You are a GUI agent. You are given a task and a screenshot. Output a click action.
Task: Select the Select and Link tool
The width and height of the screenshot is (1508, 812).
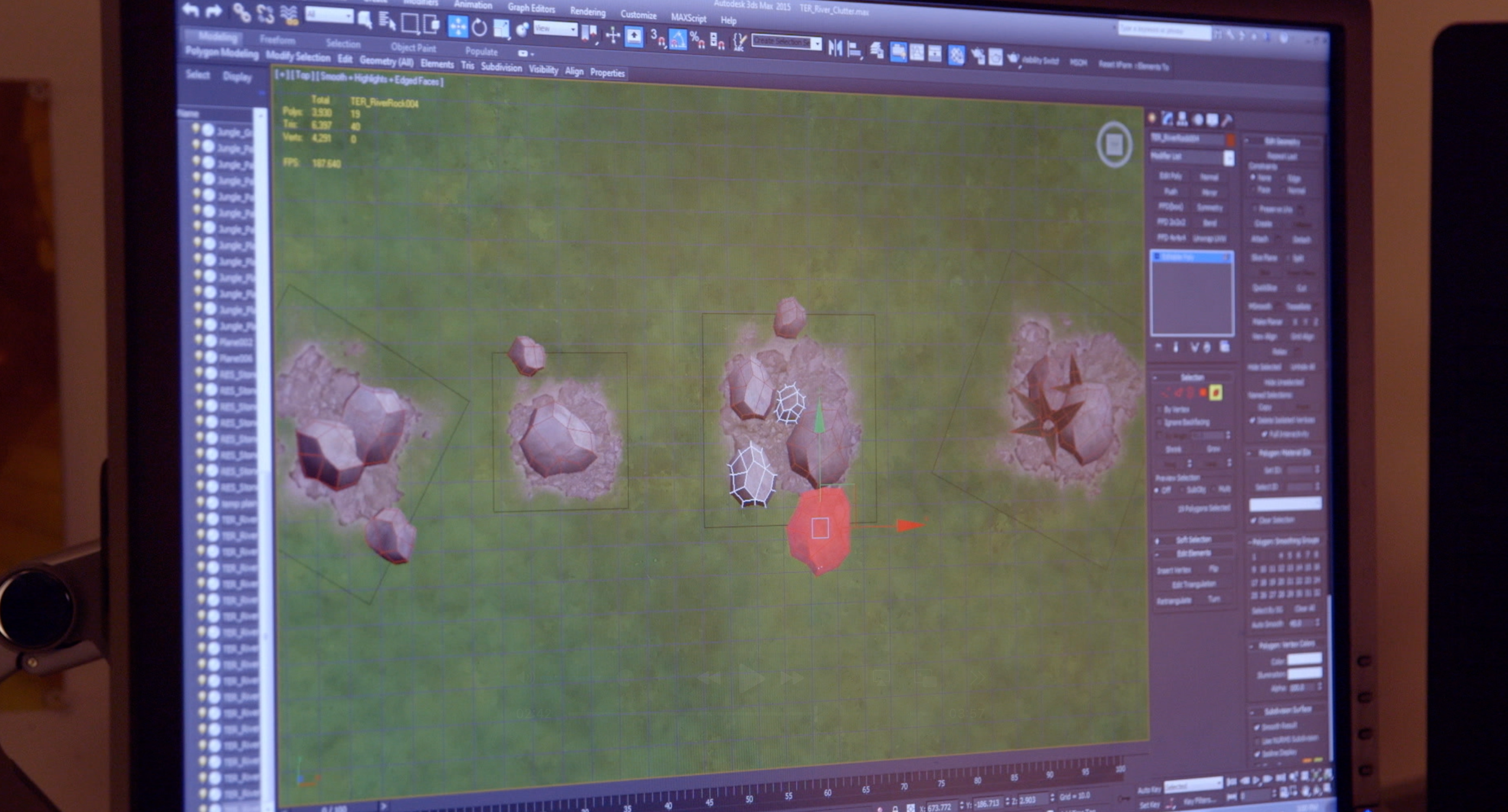[x=241, y=12]
